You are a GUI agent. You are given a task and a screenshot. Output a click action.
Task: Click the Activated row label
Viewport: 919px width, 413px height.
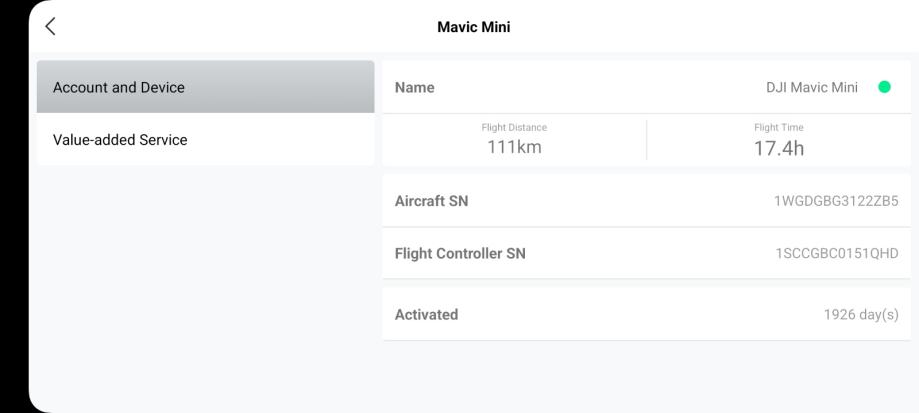click(426, 314)
